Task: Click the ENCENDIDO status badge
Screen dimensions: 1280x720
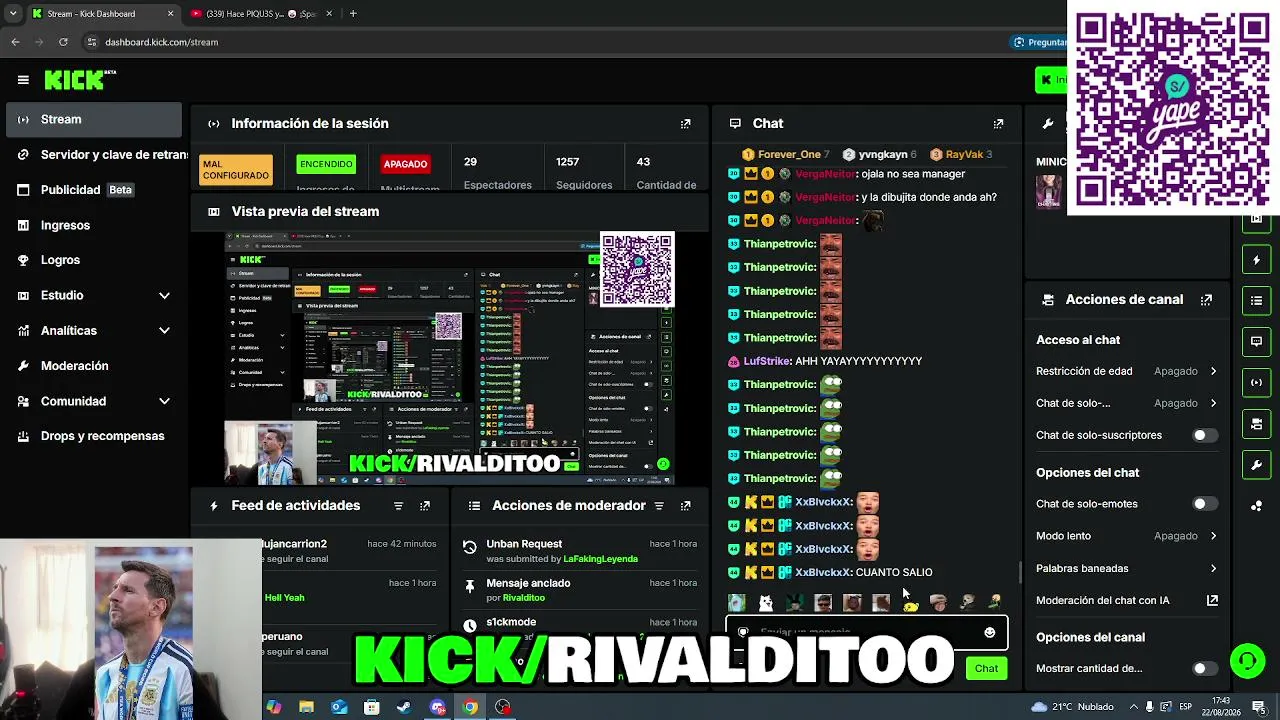Action: click(326, 164)
